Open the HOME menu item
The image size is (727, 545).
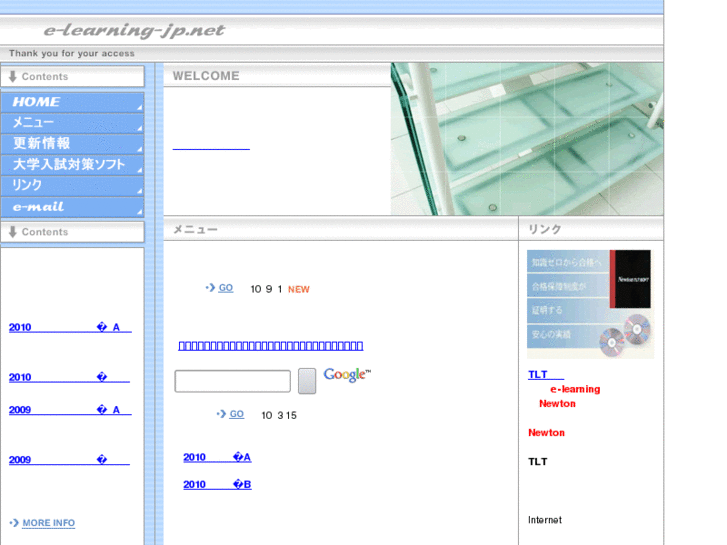pyautogui.click(x=72, y=103)
